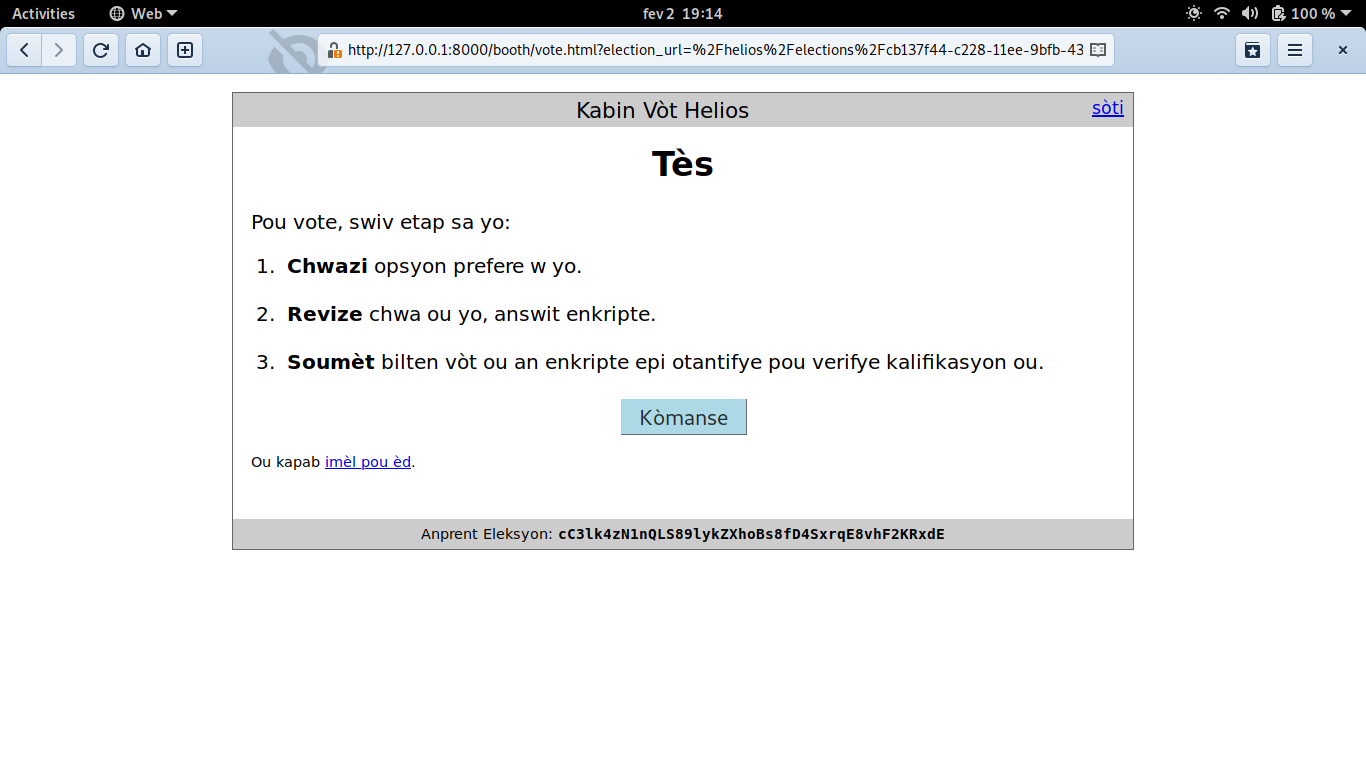Toggle reader mode icon in address bar
Image resolution: width=1366 pixels, height=768 pixels.
1098,50
